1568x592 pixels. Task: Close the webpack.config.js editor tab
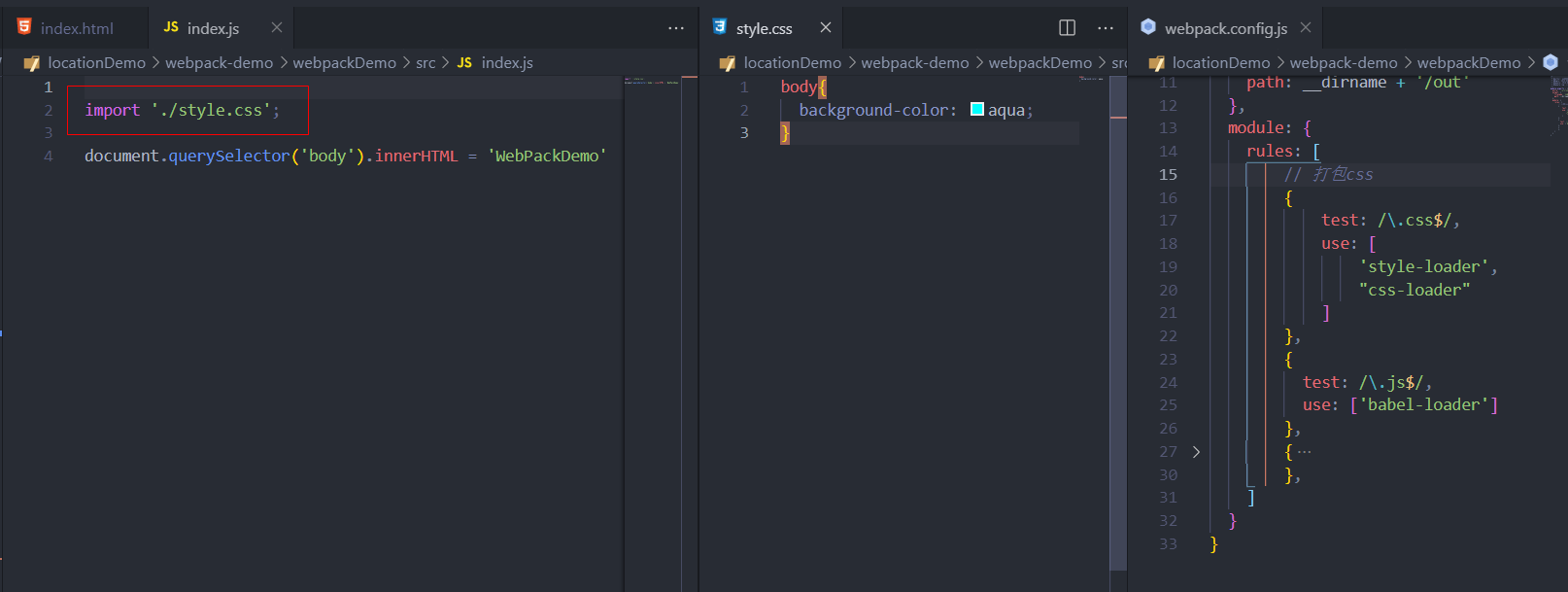coord(1306,27)
